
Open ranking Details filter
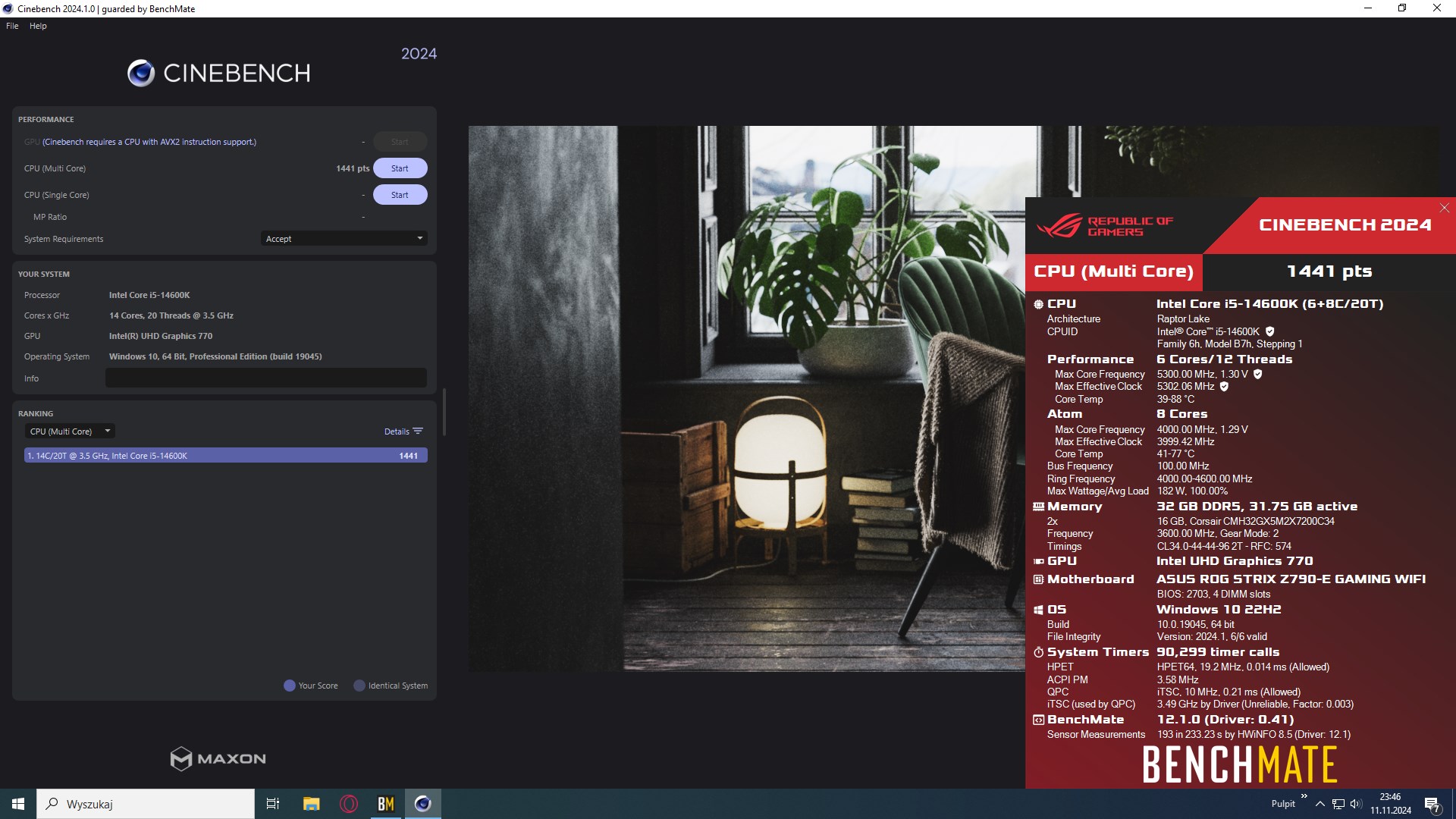tap(403, 431)
